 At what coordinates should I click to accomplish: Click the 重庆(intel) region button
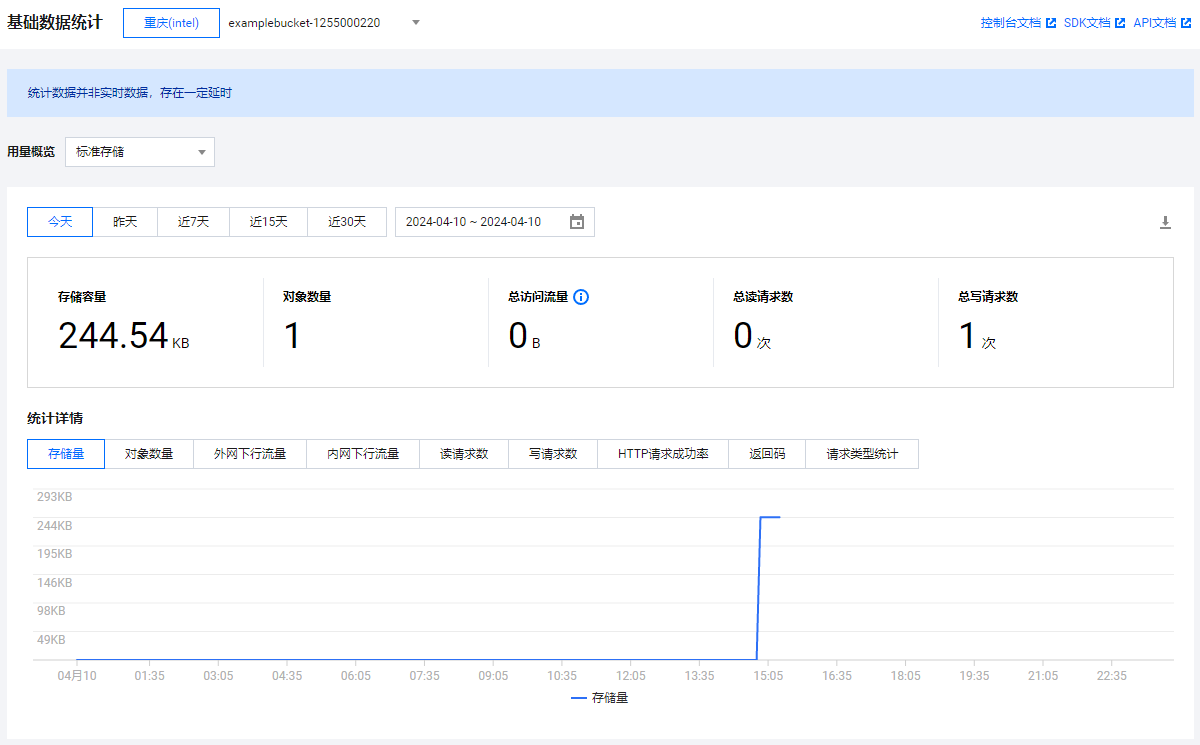click(171, 23)
